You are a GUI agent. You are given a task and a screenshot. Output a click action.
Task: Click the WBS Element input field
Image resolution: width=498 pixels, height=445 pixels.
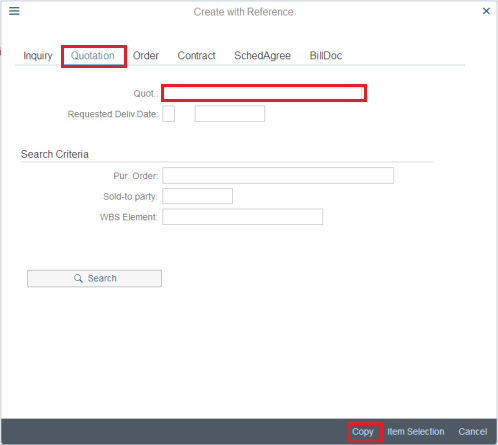coord(242,217)
